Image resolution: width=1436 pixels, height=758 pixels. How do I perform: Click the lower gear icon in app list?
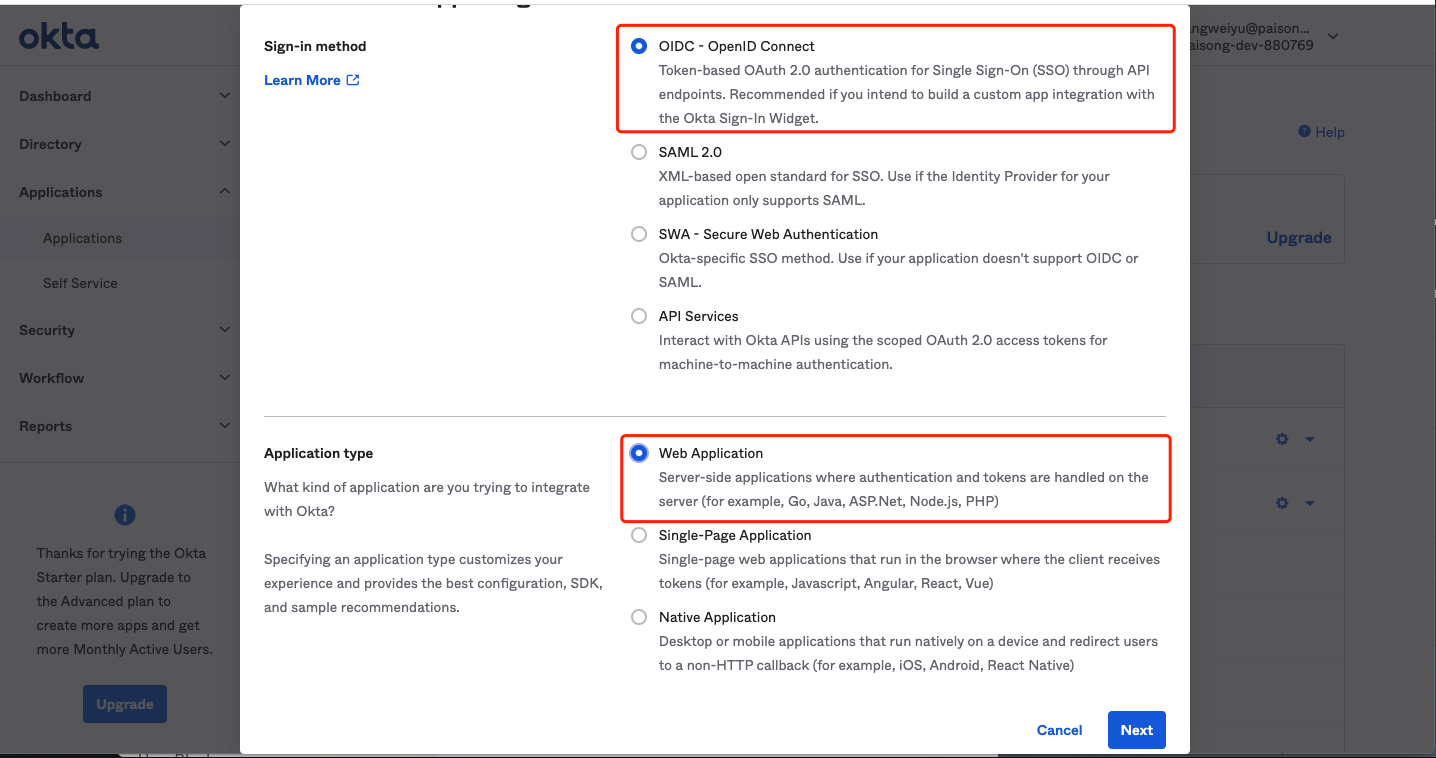1282,503
